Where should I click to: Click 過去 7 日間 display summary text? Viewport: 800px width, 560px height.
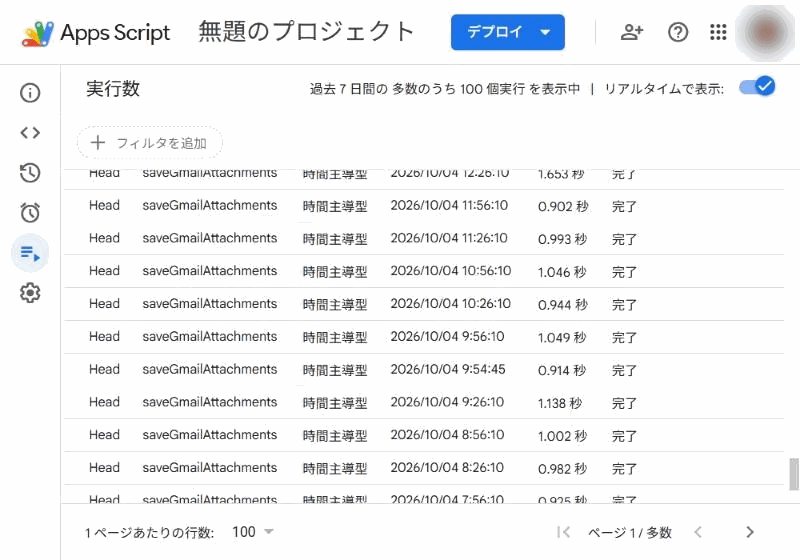[x=445, y=89]
